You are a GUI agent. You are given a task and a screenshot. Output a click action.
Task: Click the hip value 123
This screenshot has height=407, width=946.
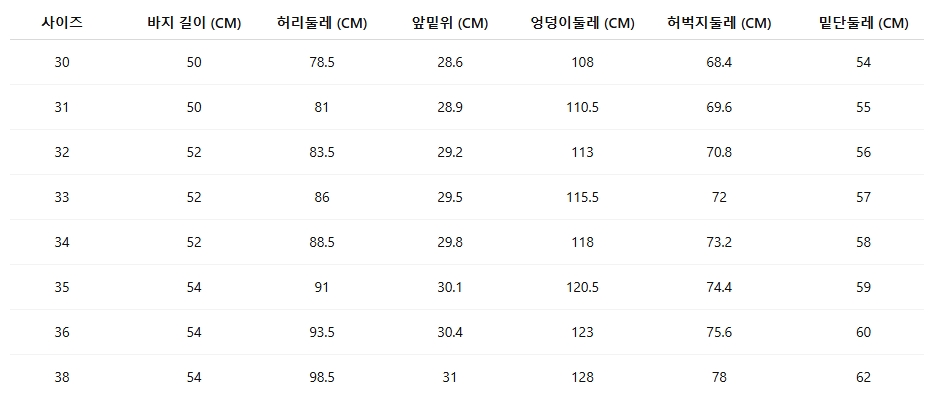[583, 332]
